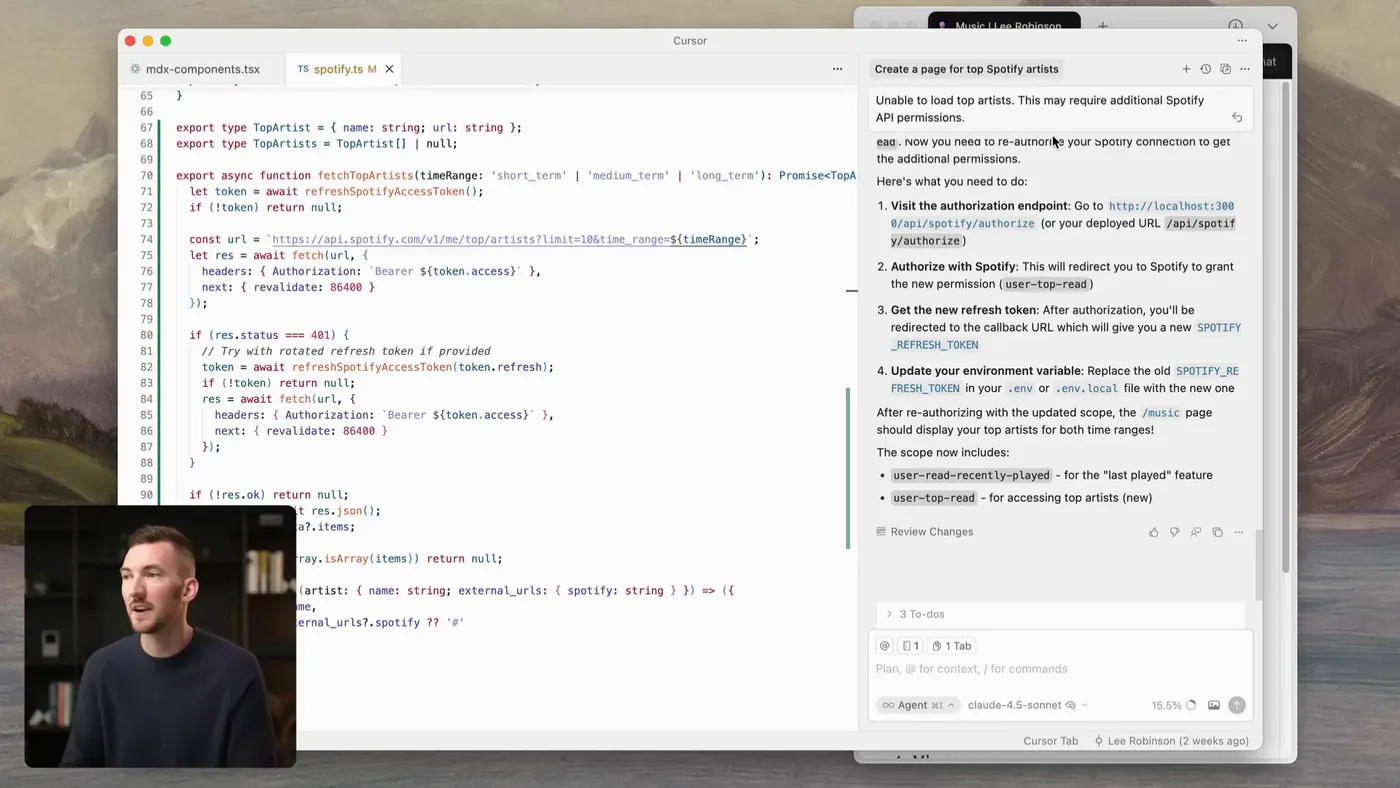Click revert arrow on user message
The width and height of the screenshot is (1400, 788).
coord(1237,118)
